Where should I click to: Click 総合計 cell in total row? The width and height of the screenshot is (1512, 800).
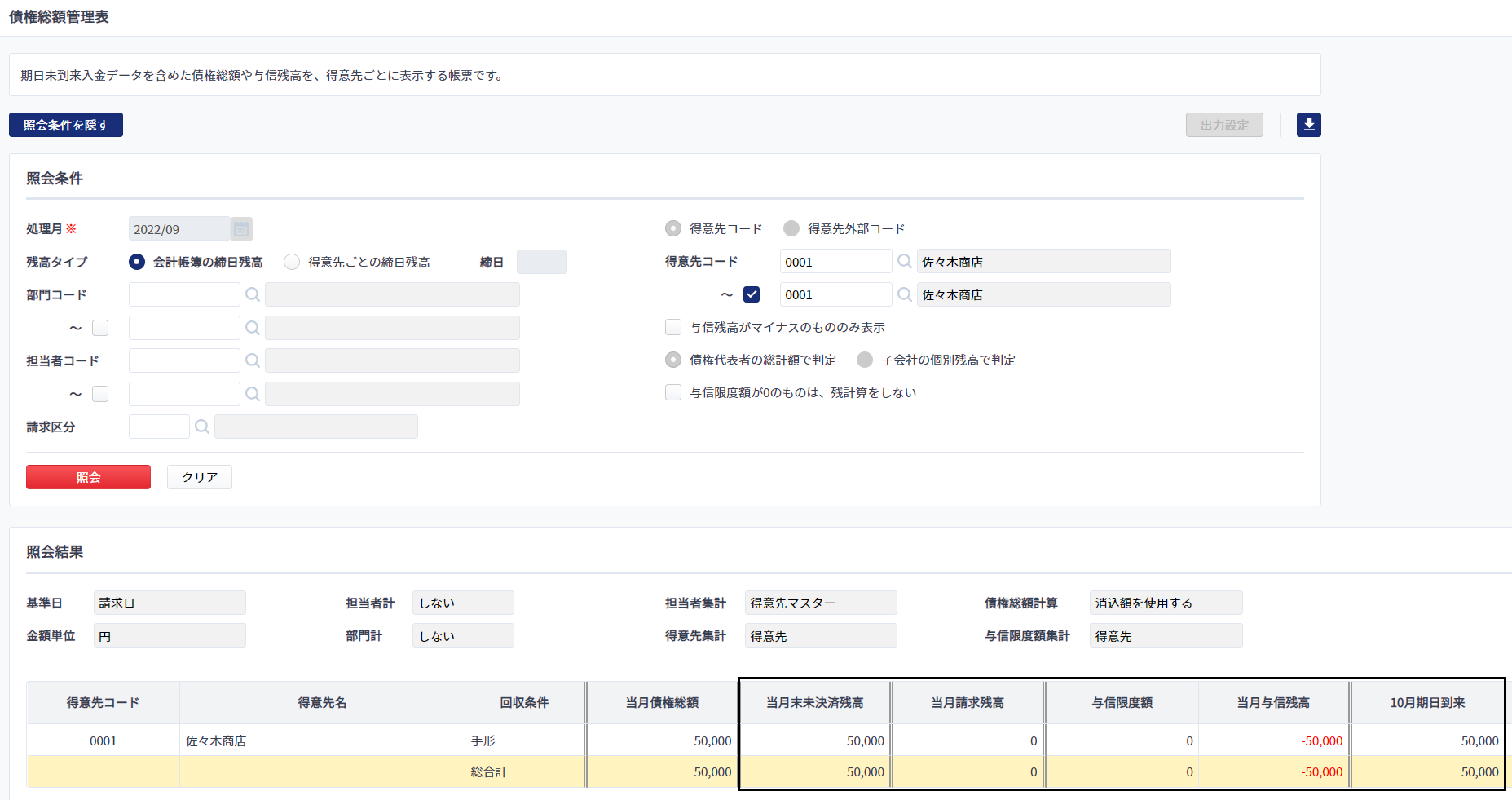coord(524,771)
